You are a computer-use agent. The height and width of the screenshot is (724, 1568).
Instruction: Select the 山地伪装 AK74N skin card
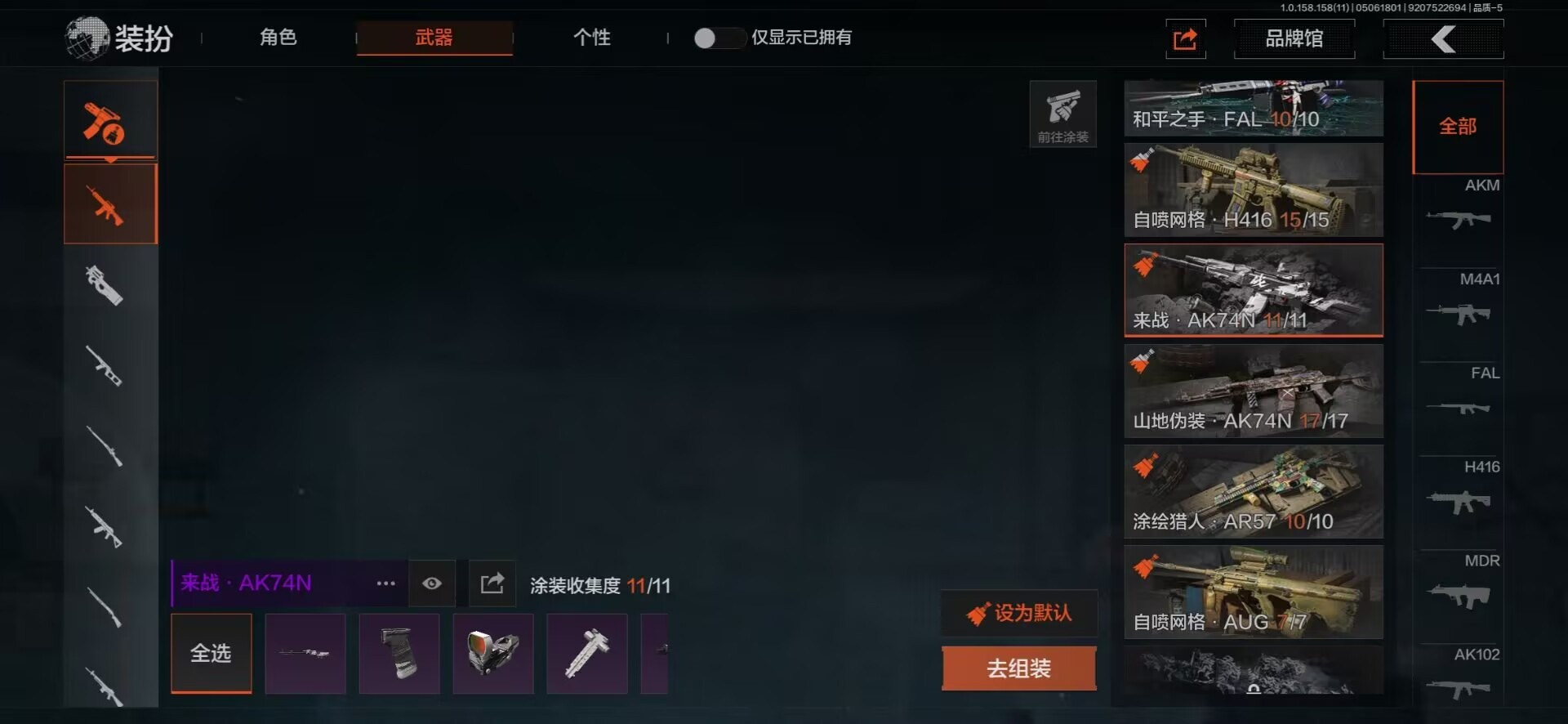pos(1254,391)
